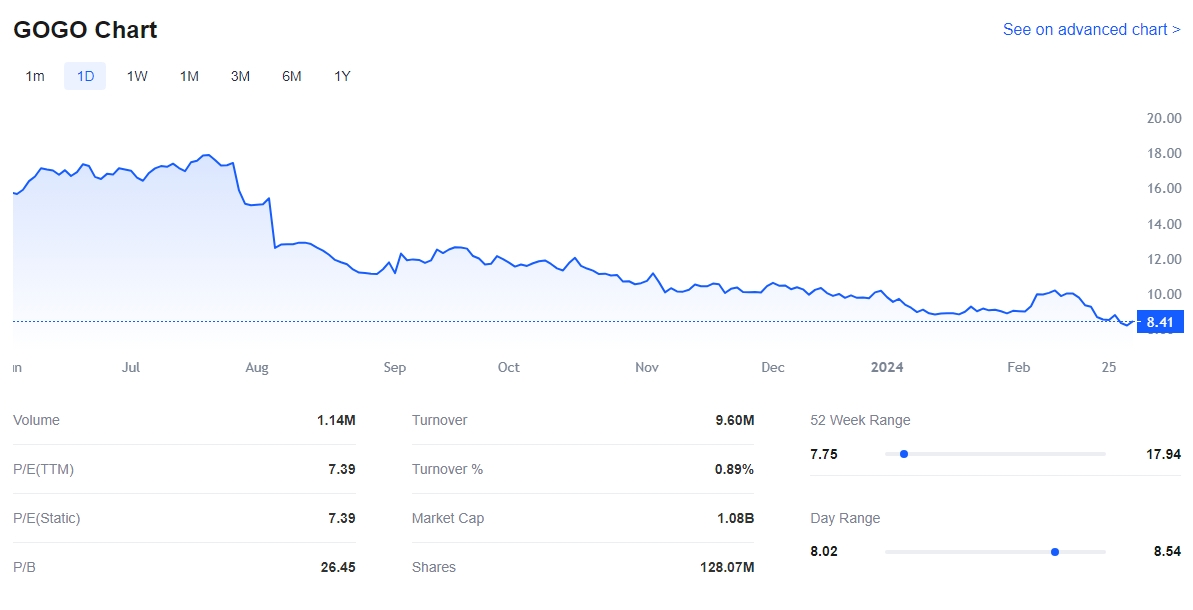Click the Aug label on time axis
1193x610 pixels.
click(257, 368)
